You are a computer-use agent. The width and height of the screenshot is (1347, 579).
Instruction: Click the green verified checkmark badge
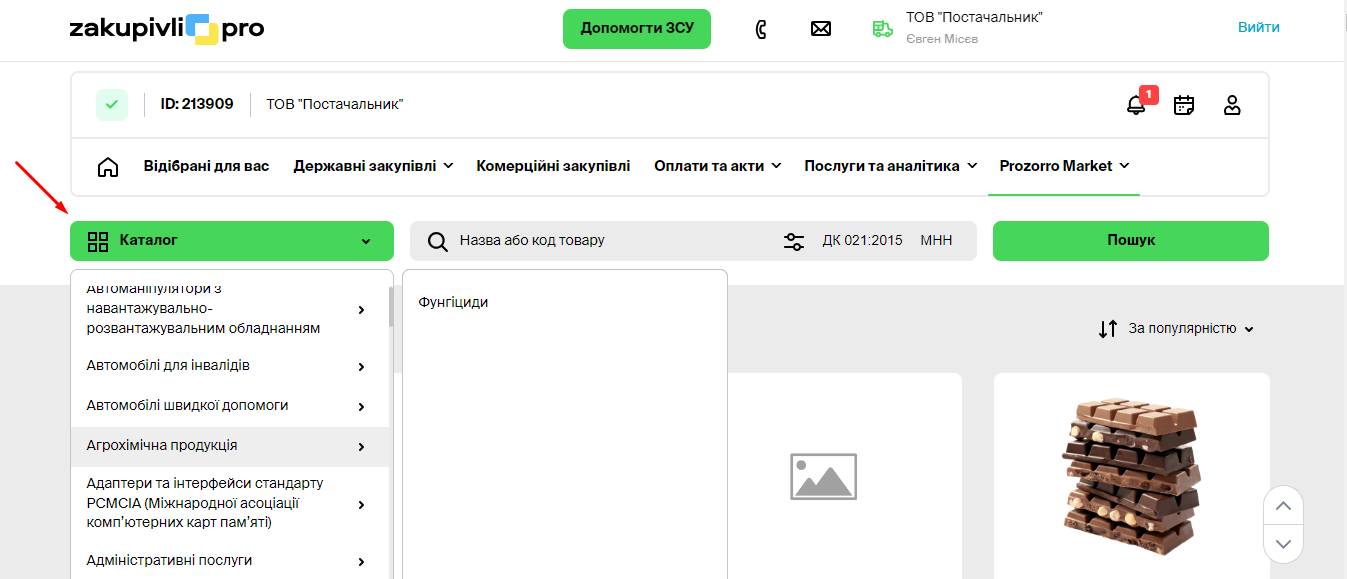point(112,105)
